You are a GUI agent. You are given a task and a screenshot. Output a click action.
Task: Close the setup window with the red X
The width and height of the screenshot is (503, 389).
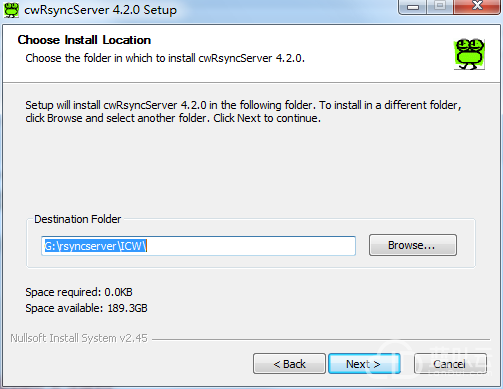477,7
